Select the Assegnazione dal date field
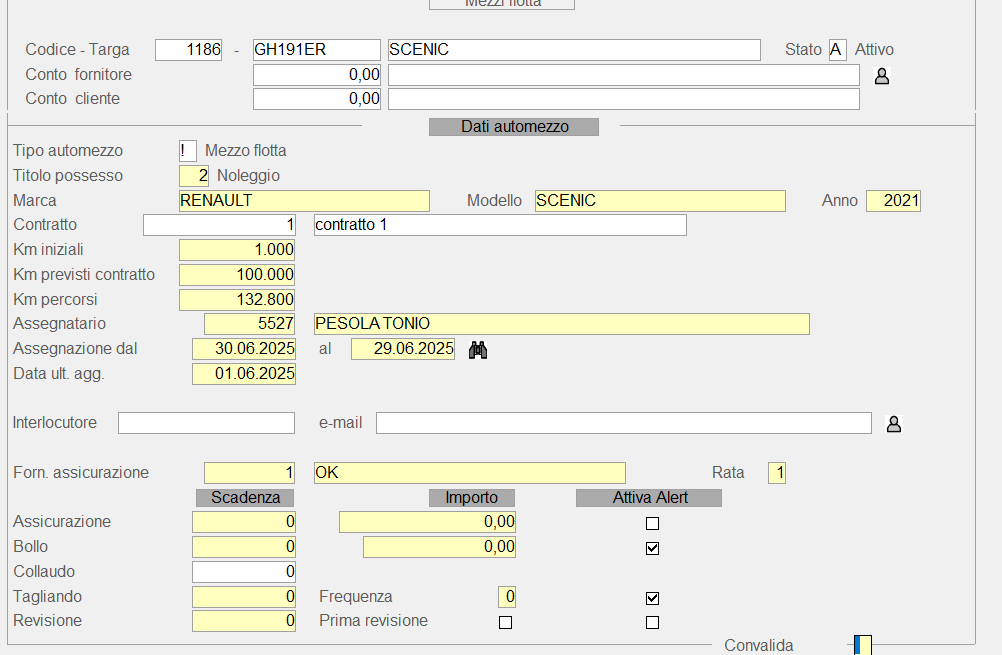 coord(244,349)
